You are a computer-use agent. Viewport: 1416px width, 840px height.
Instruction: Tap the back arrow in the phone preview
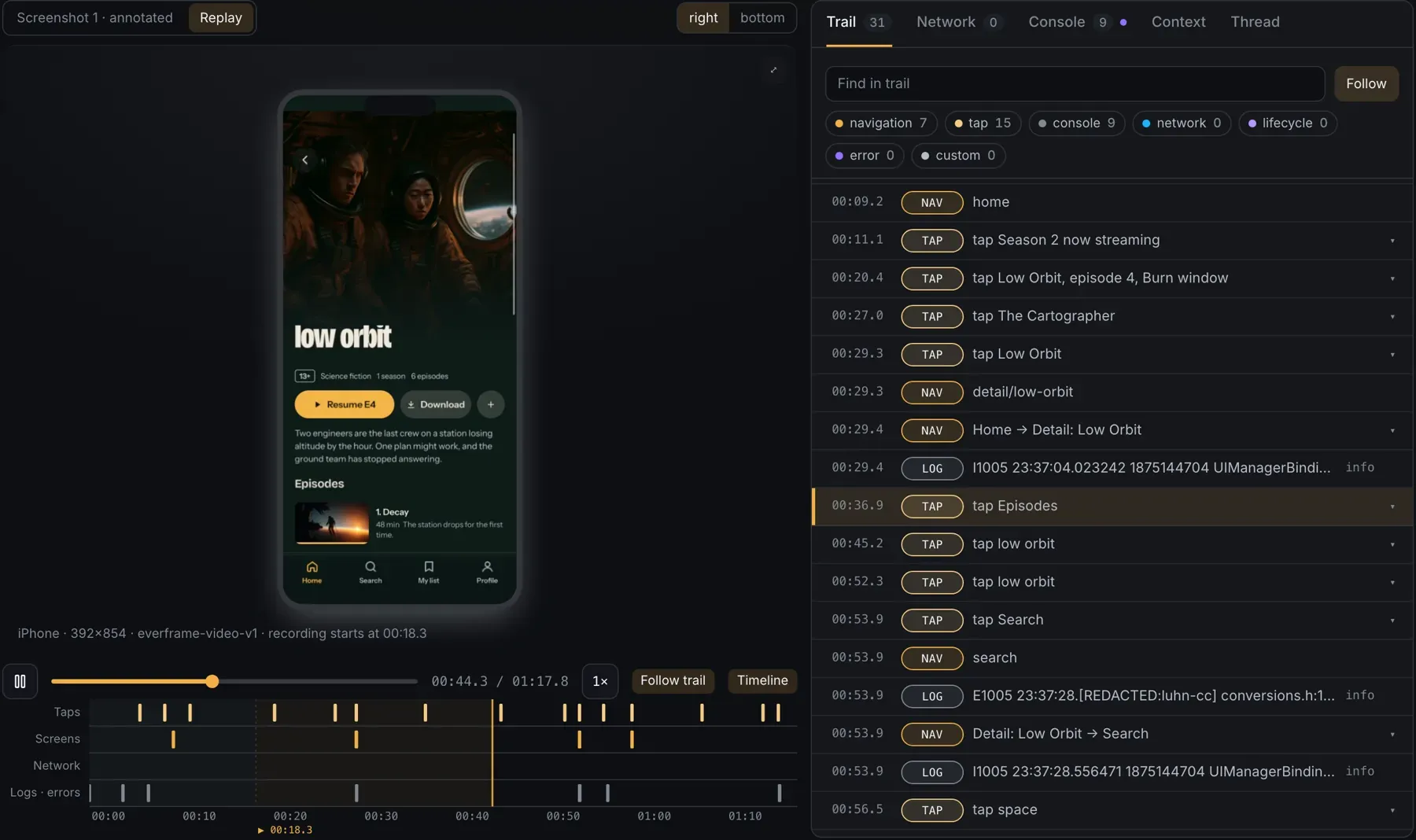[305, 160]
